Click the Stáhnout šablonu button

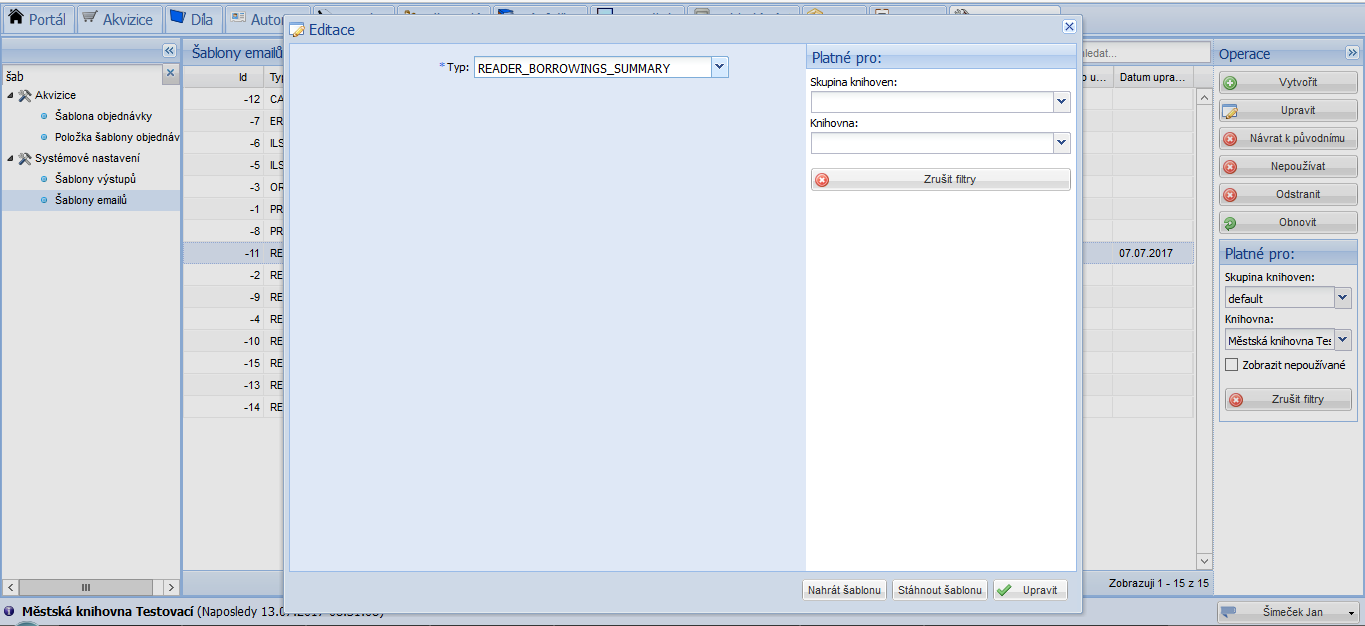939,590
